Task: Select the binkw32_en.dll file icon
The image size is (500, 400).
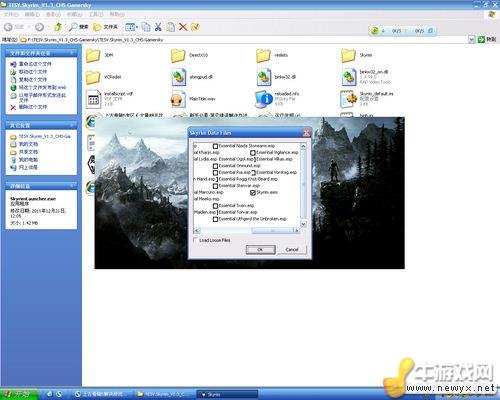Action: click(349, 77)
